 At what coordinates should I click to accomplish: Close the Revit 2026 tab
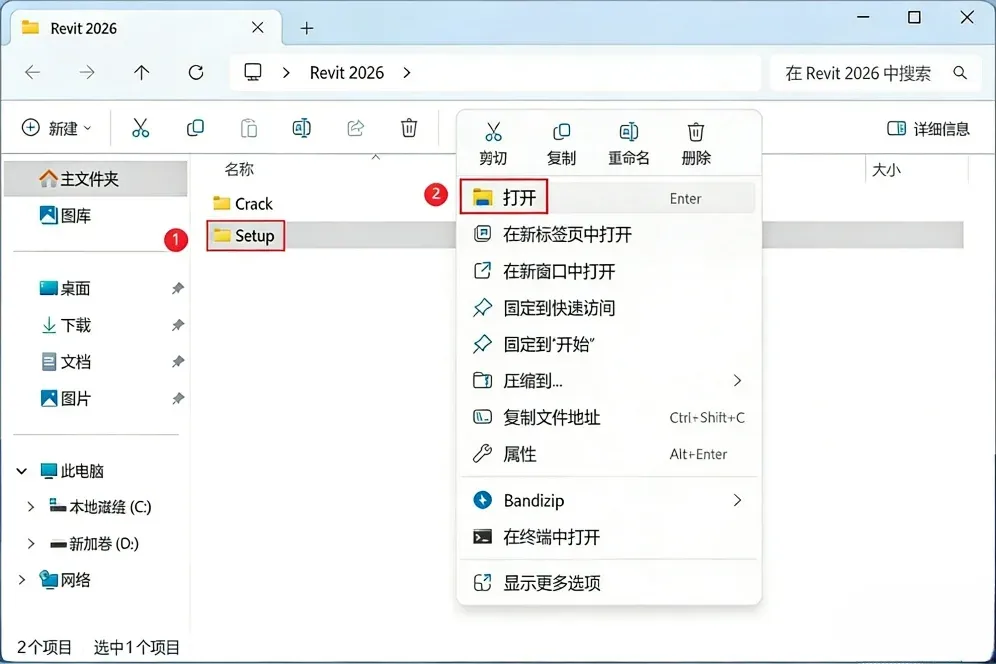coord(257,27)
